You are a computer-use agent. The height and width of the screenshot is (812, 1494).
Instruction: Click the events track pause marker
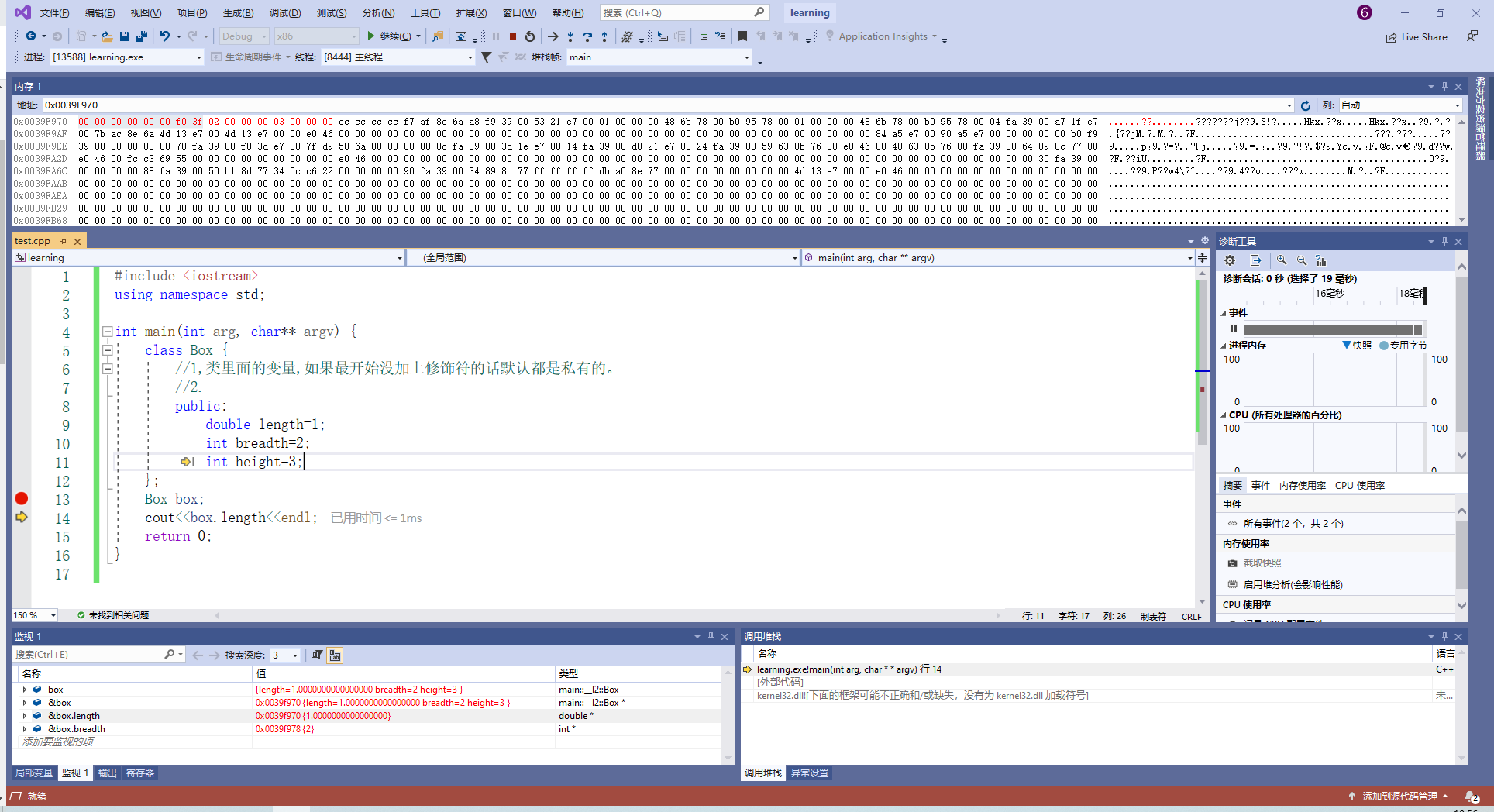[x=1234, y=329]
